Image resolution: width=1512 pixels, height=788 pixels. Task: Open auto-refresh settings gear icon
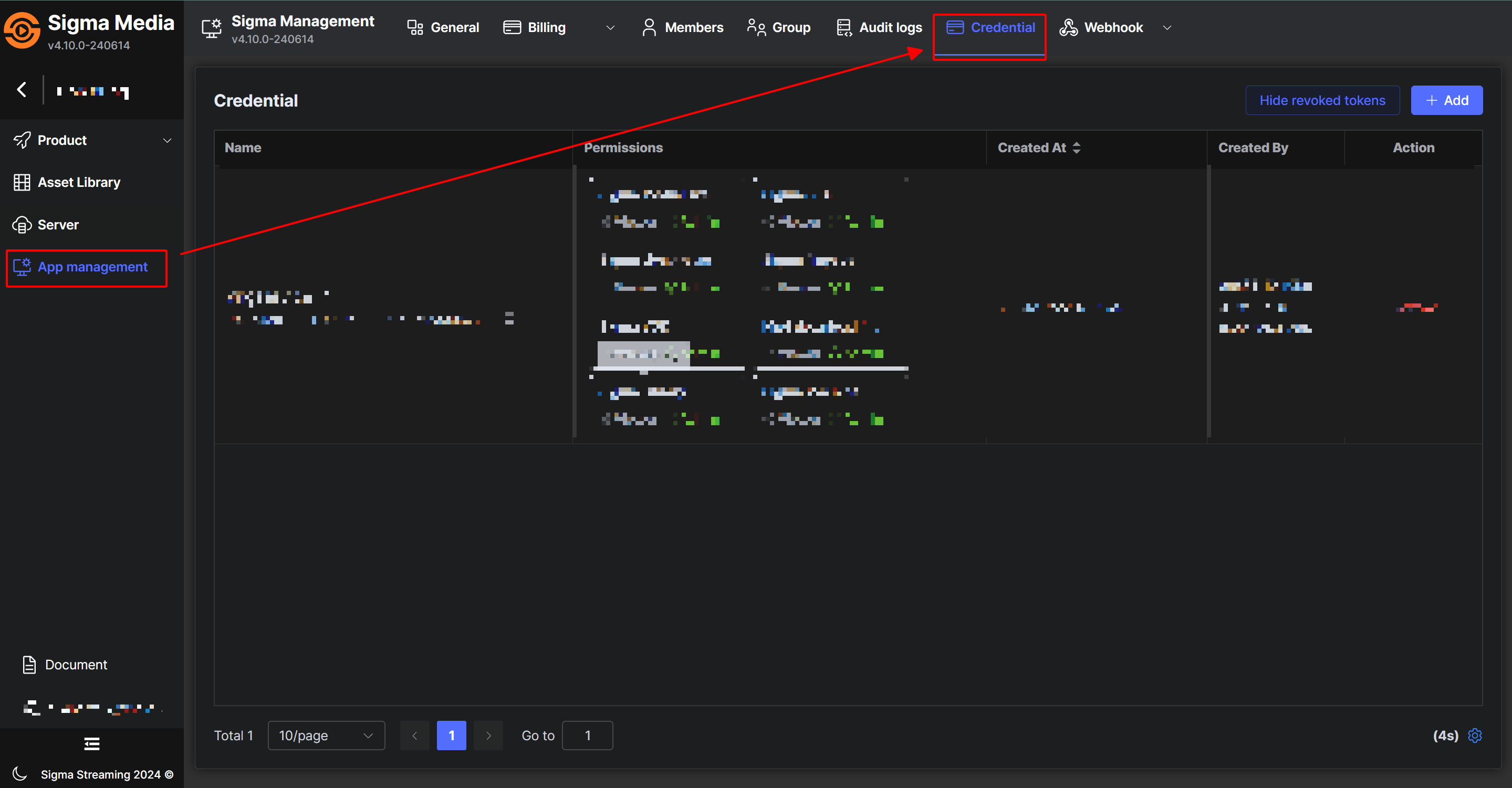1474,735
